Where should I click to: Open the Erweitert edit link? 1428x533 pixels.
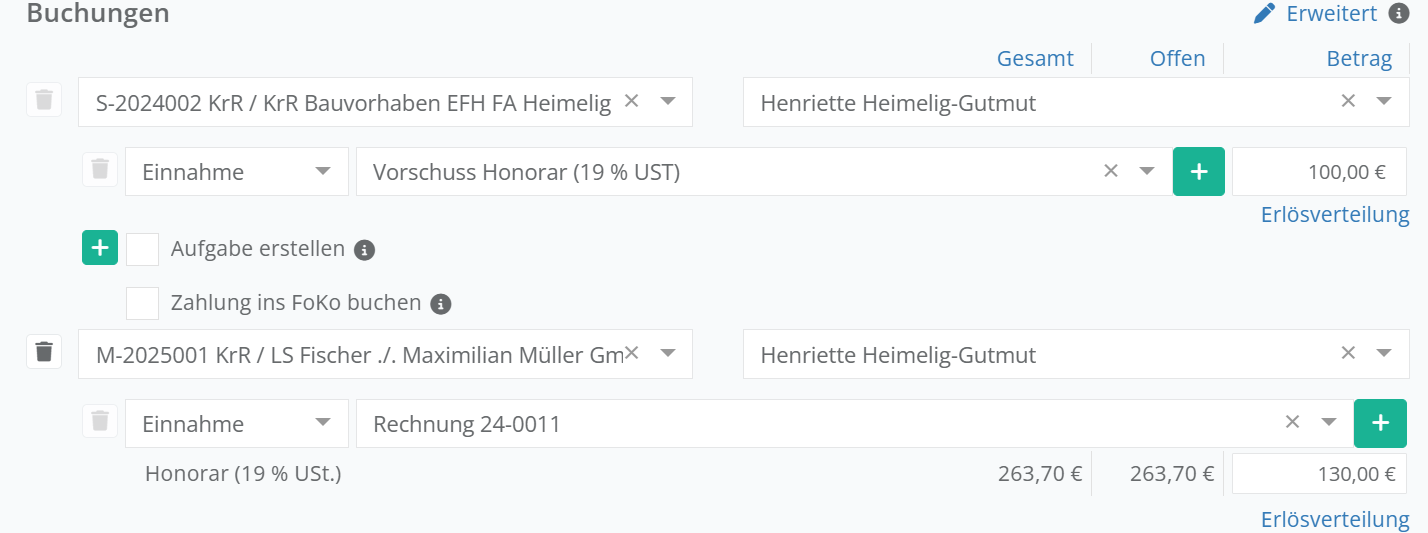[x=1314, y=14]
